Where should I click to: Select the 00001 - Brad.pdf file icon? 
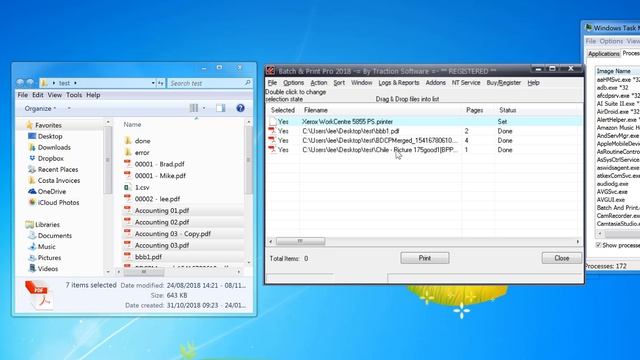pos(128,164)
